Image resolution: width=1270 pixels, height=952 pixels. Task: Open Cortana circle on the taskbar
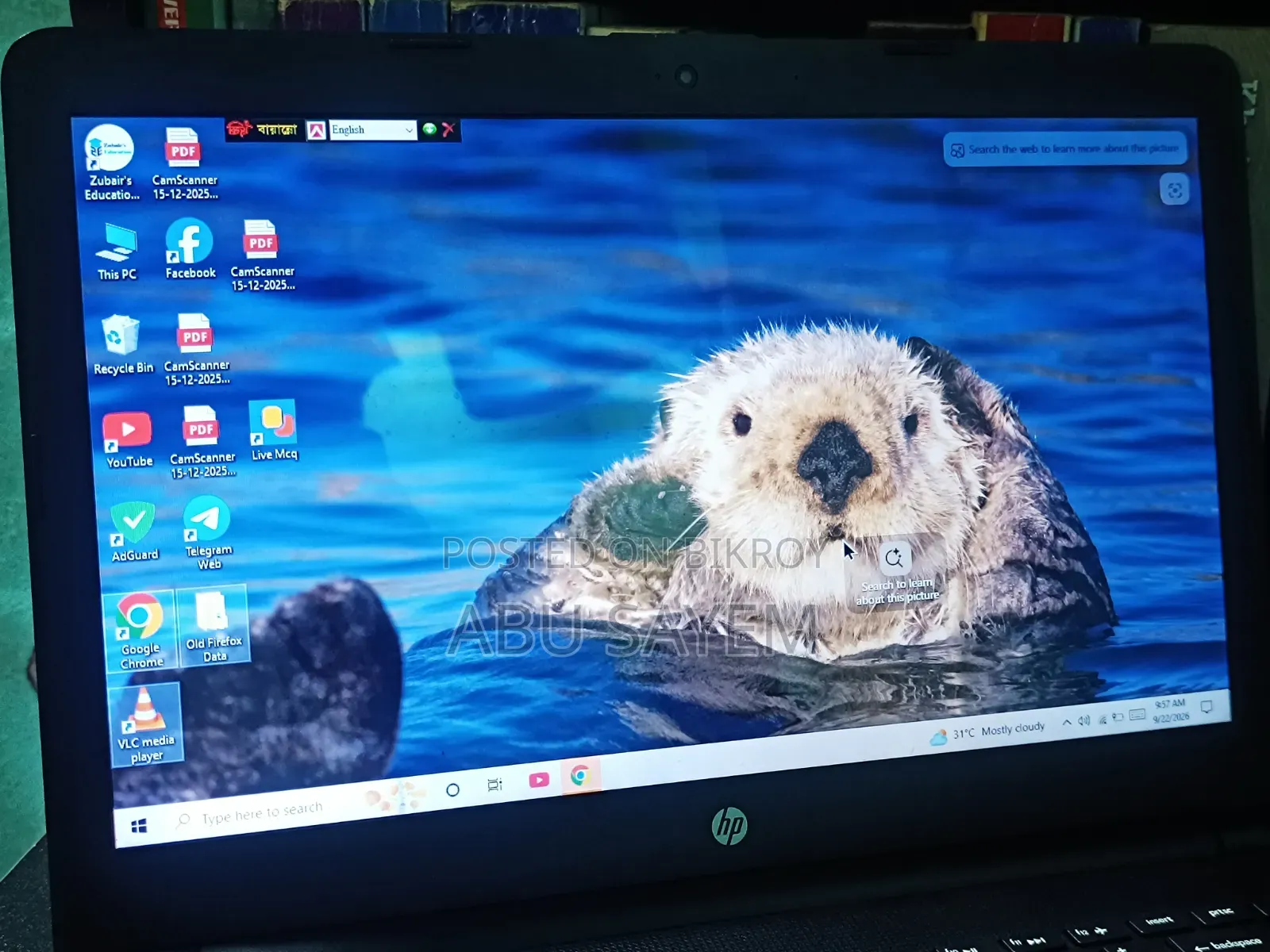click(452, 789)
